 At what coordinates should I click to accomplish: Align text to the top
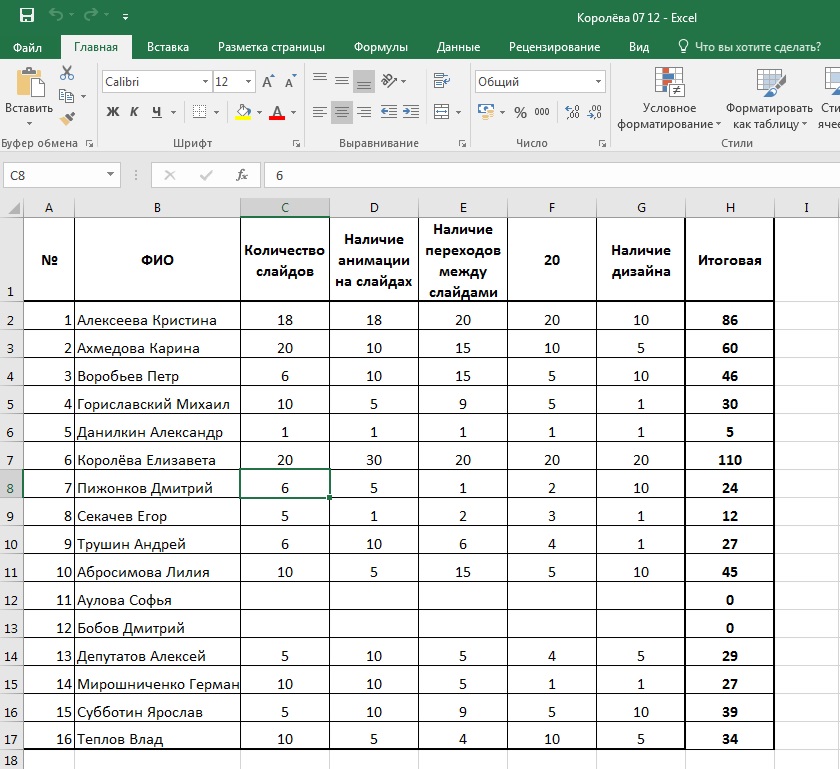point(320,81)
